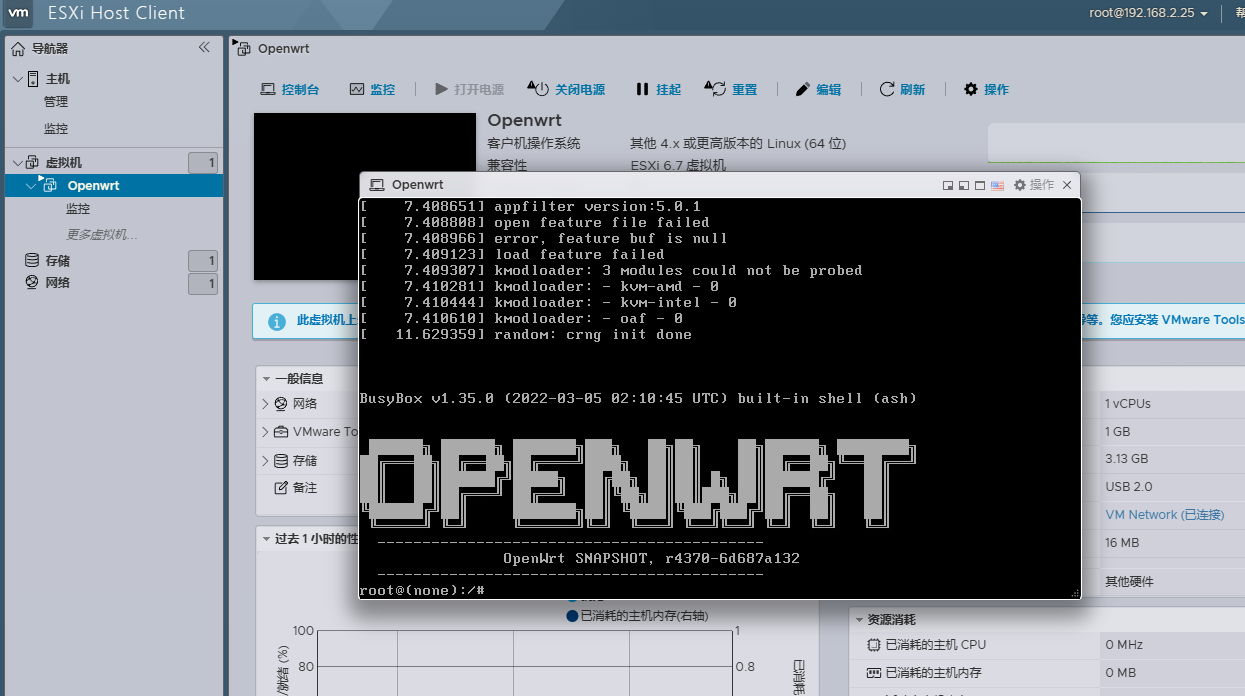Open 监控 under Openwrt in navigator
This screenshot has height=696, width=1245.
point(78,209)
